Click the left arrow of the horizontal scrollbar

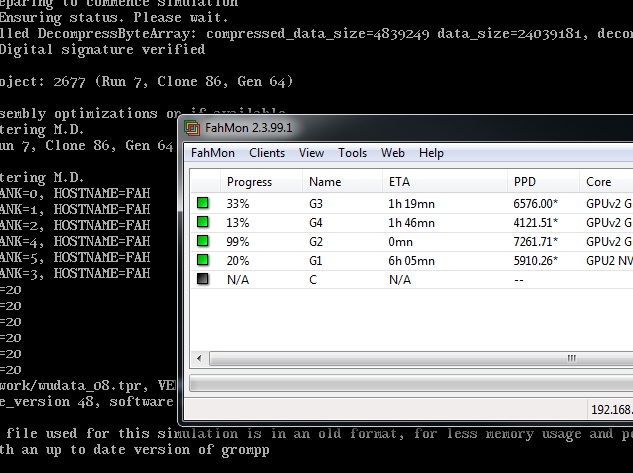199,358
